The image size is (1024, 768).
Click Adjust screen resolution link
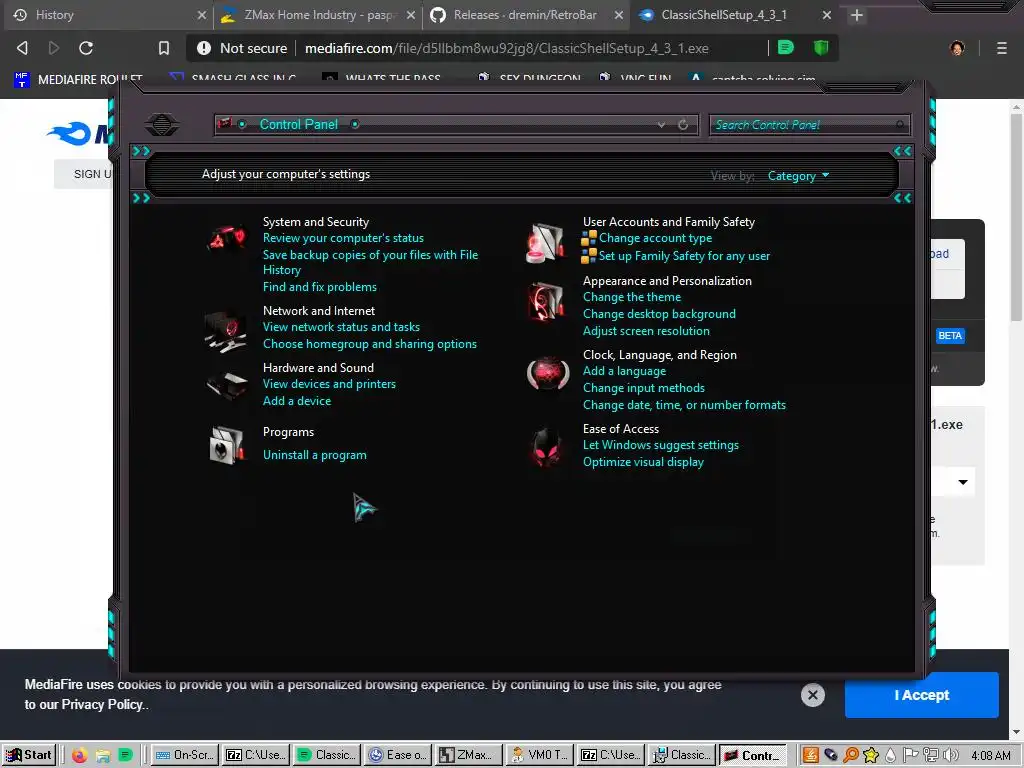point(646,331)
